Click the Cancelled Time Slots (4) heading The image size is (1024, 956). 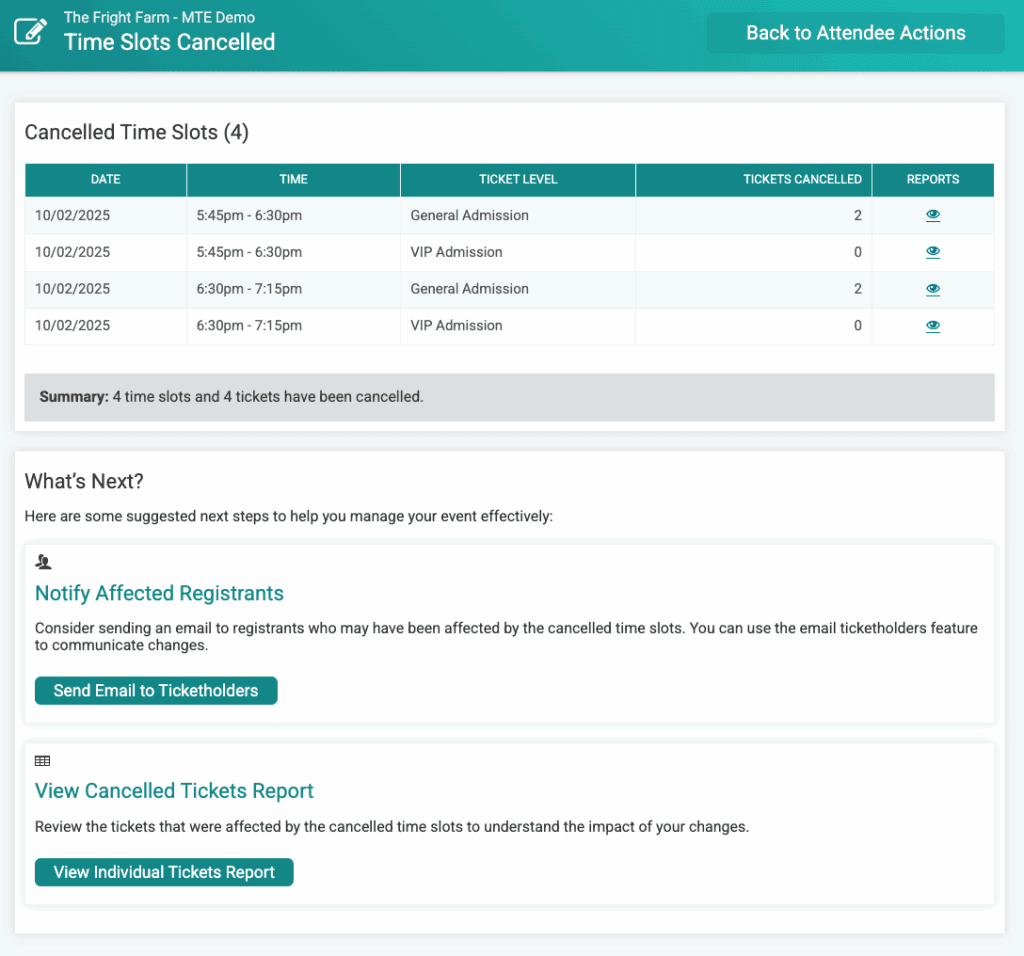pyautogui.click(x=136, y=132)
